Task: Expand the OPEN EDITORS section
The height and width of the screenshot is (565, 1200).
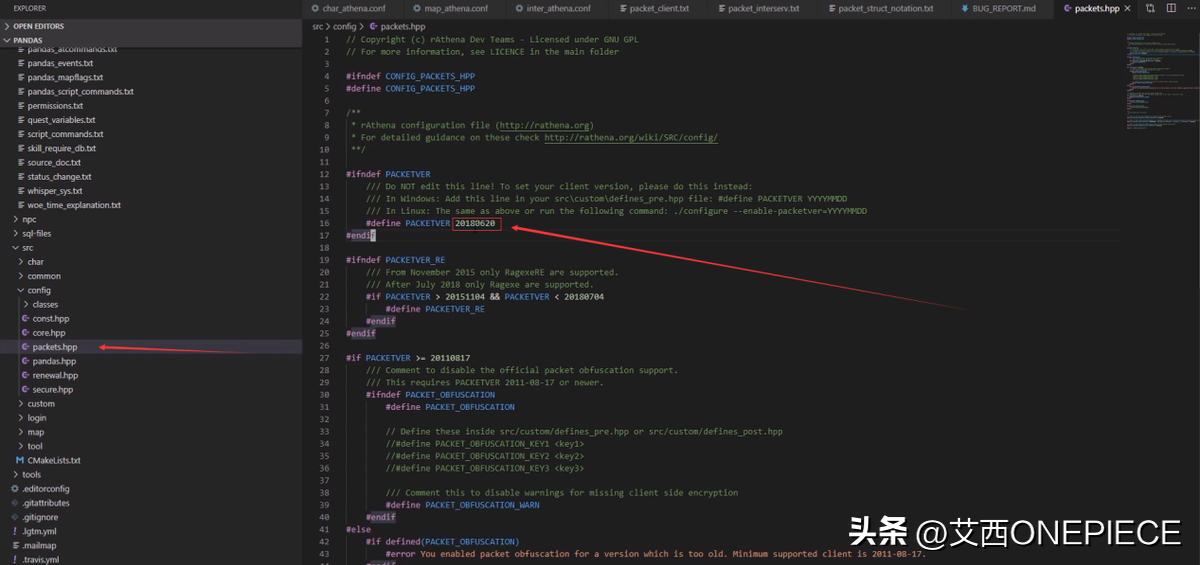Action: [8, 26]
